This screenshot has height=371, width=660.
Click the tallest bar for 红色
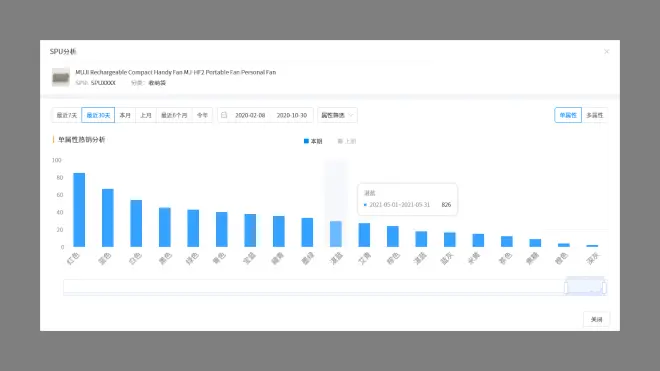coord(79,210)
